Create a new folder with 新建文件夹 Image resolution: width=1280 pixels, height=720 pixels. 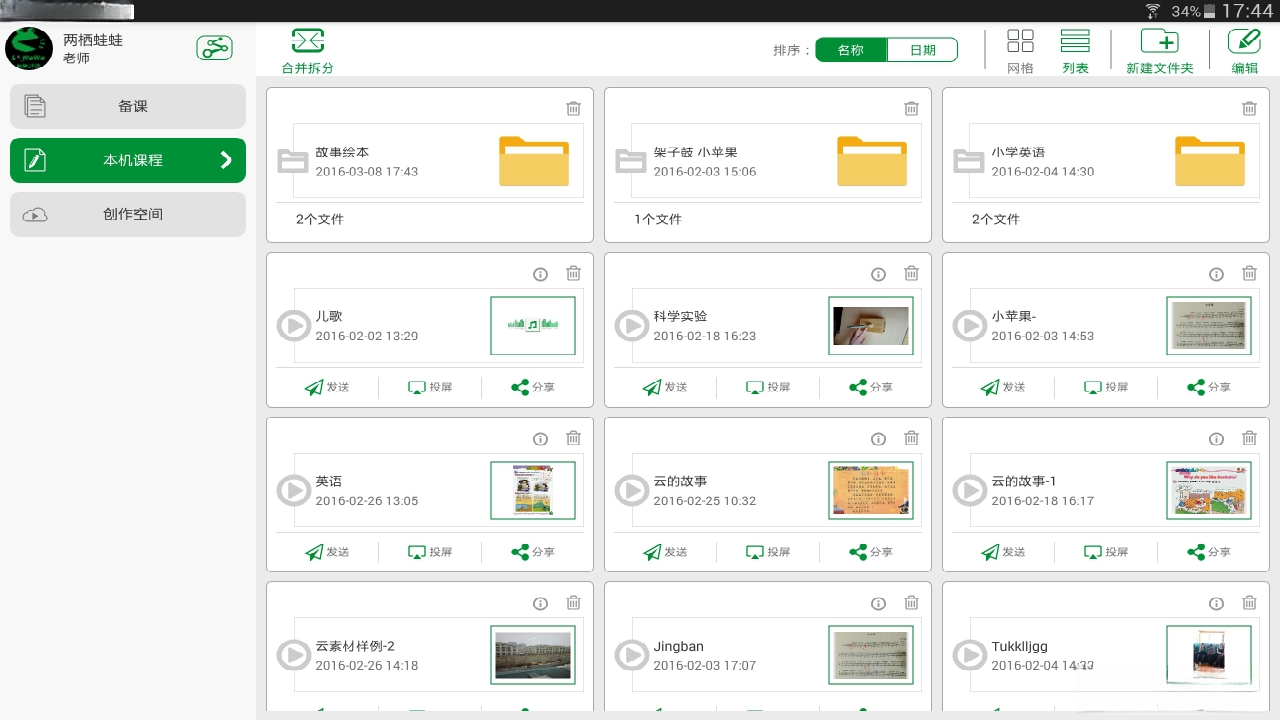click(x=1160, y=51)
